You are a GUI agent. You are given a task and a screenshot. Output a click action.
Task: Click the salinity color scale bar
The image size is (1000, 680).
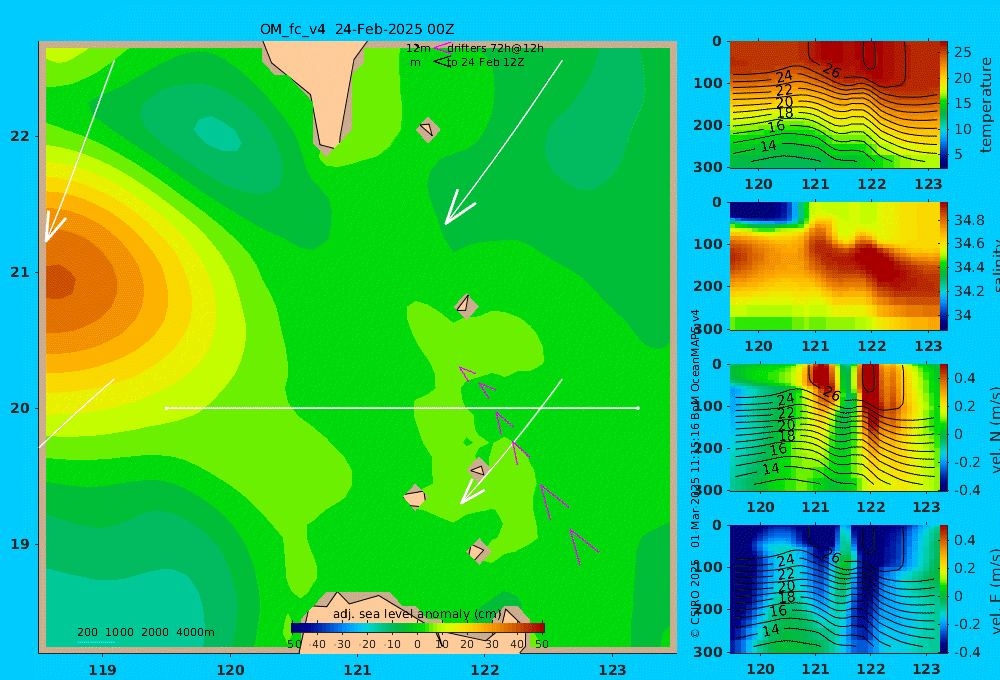tap(944, 267)
